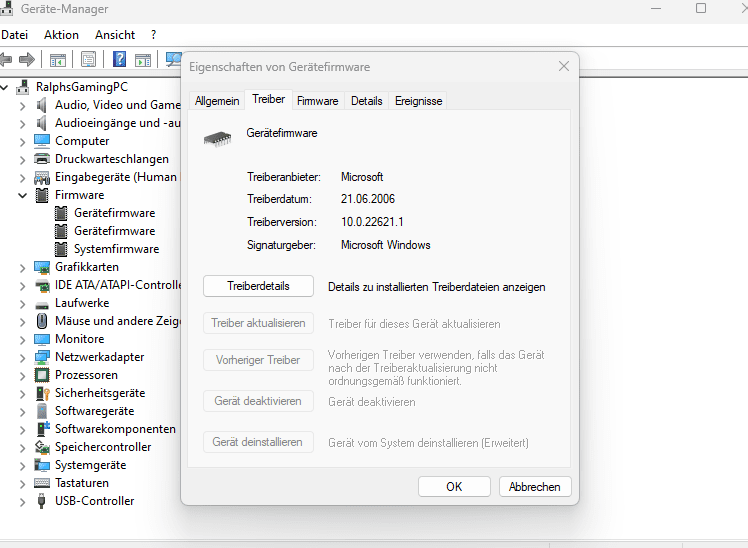The height and width of the screenshot is (548, 748).
Task: Expand the Monitore category
Action: click(x=22, y=340)
